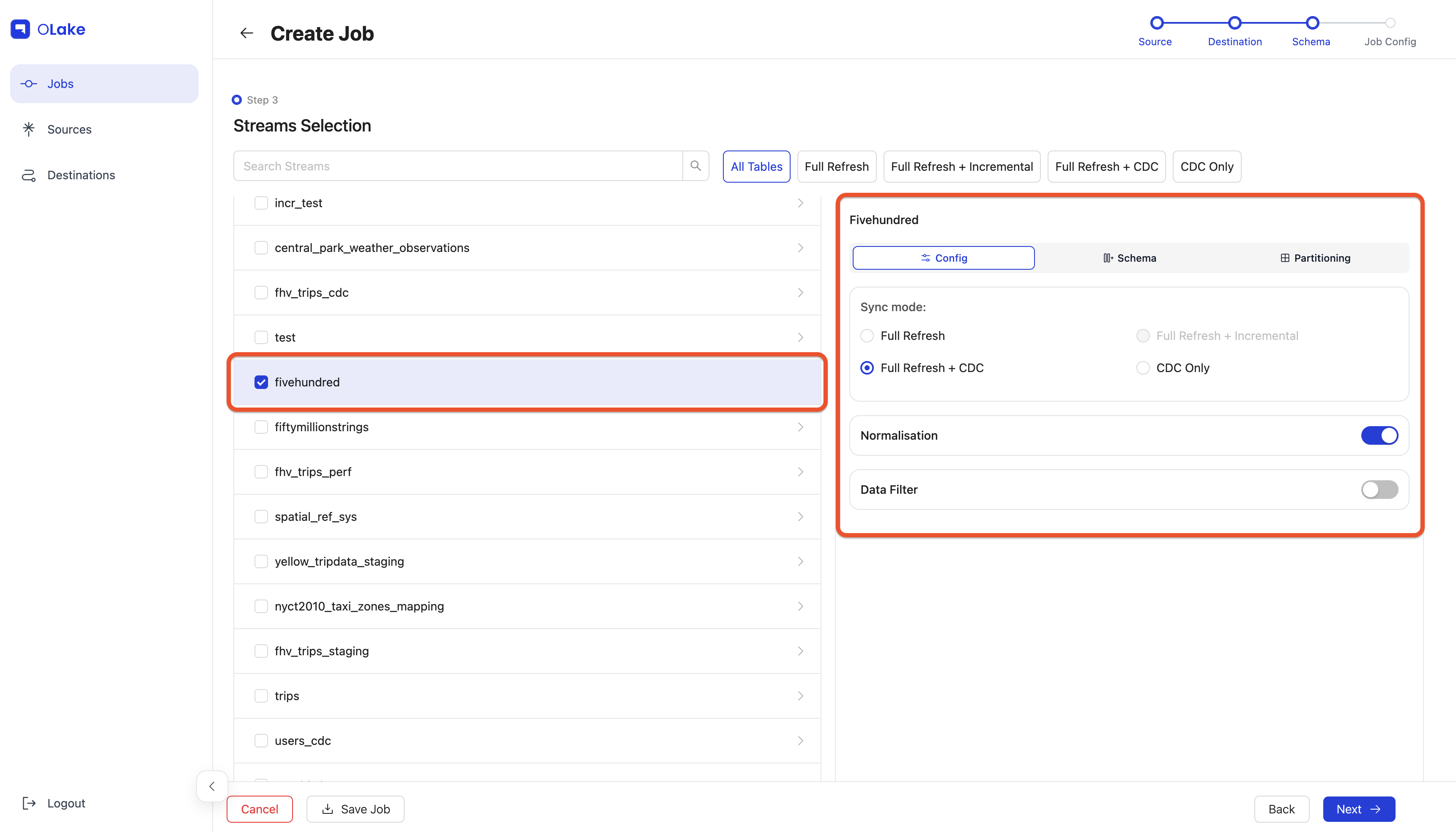Expand the spatial_ref_sys chevron
Image resolution: width=1456 pixels, height=832 pixels.
click(x=800, y=517)
